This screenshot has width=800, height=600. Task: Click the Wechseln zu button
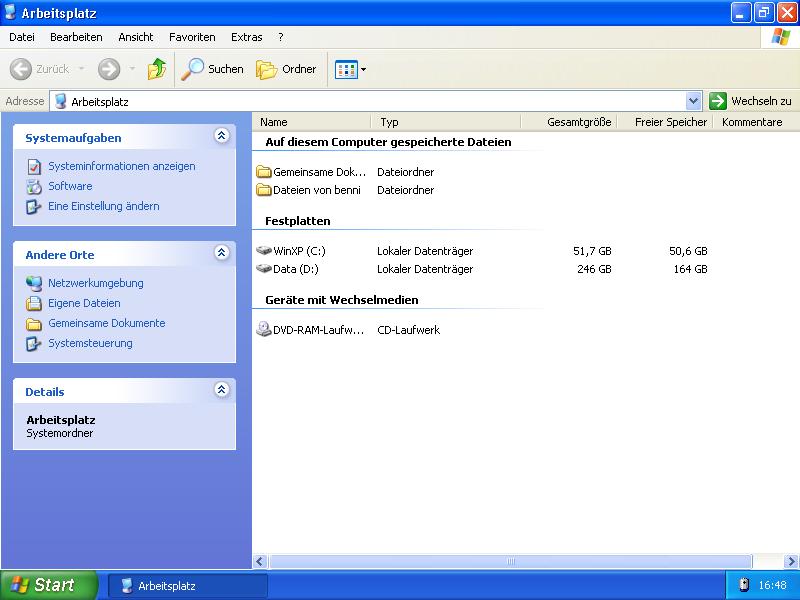coord(747,101)
